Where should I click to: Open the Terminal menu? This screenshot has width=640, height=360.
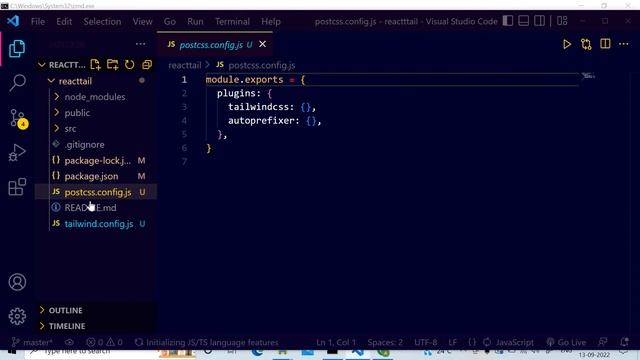[232, 21]
